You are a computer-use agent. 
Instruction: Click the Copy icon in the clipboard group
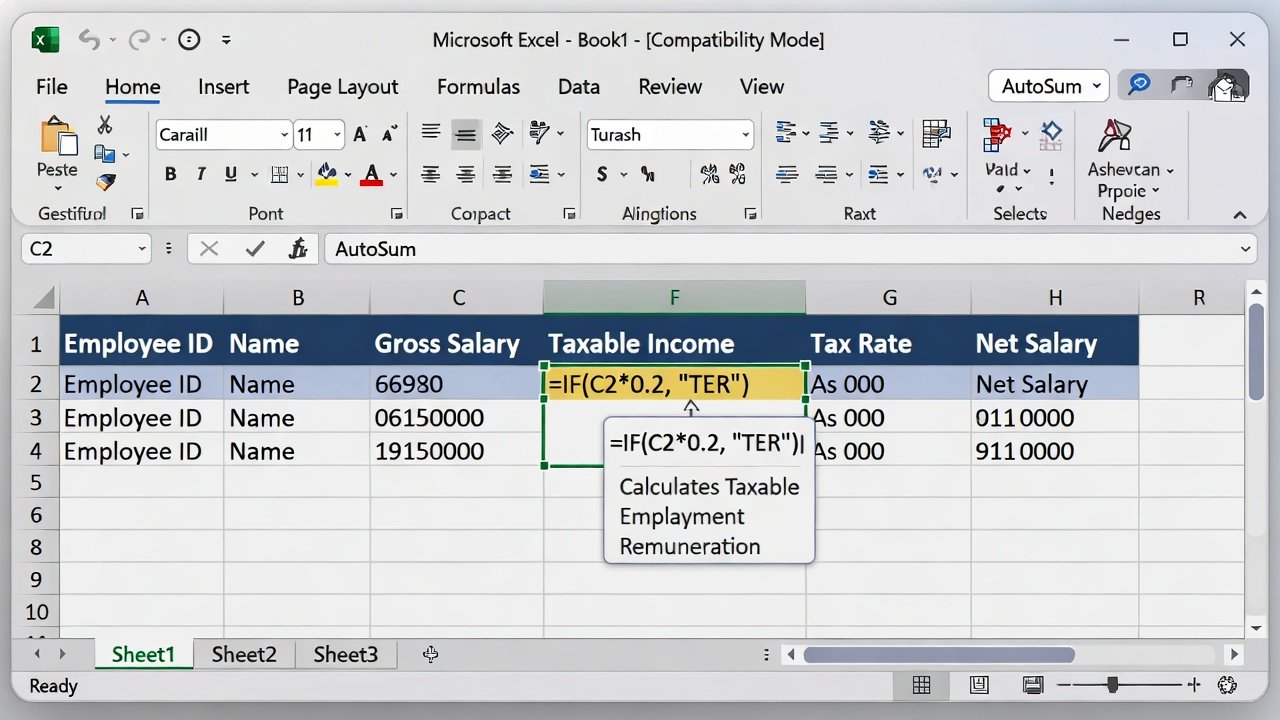[104, 154]
